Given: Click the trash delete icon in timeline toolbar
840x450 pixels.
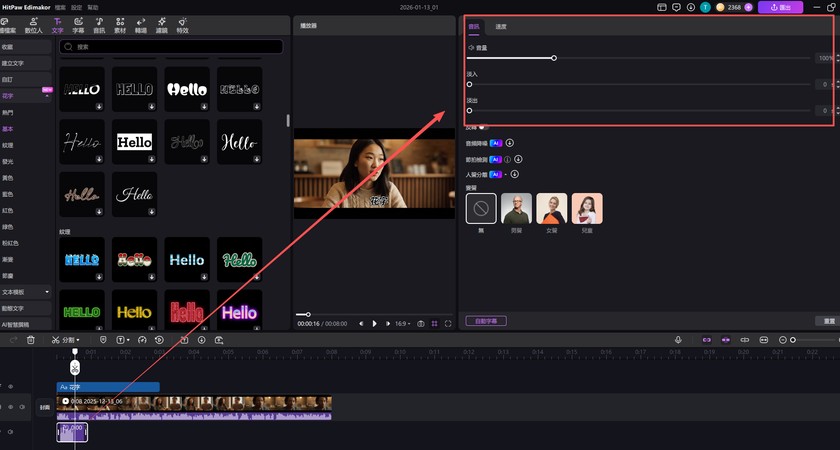Looking at the screenshot, I should click(30, 340).
